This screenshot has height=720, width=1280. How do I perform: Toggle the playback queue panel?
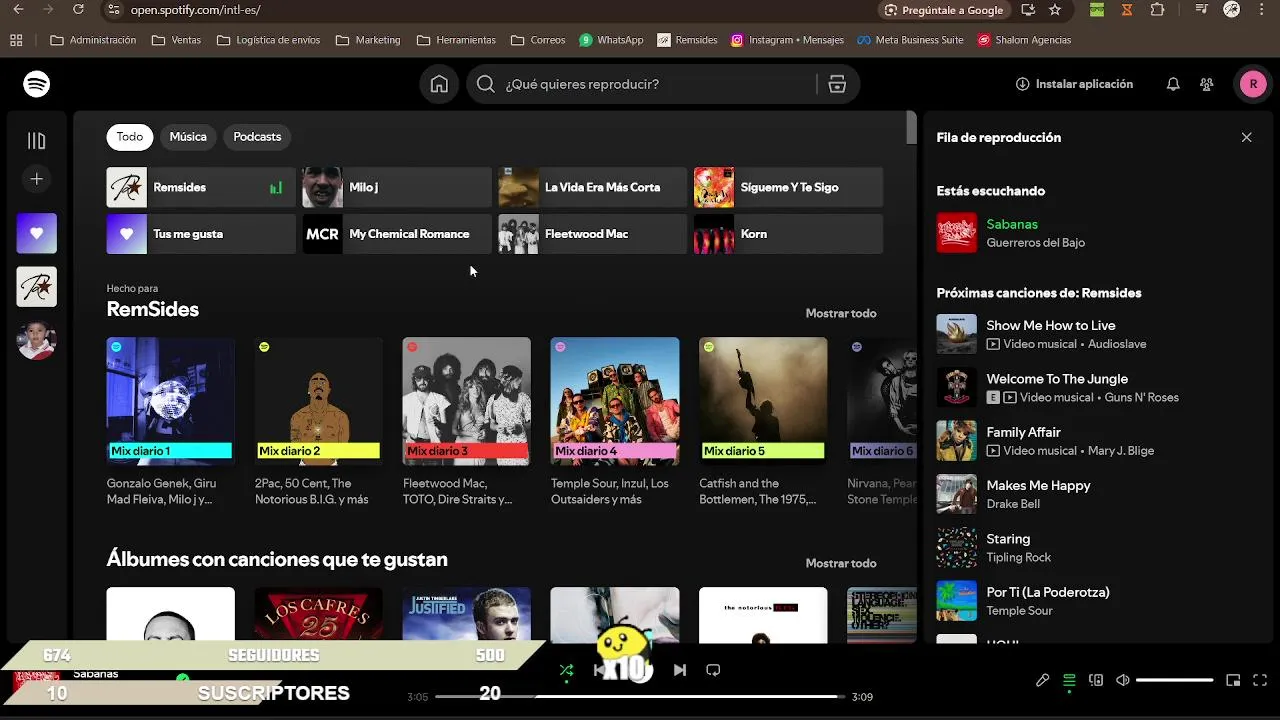(x=1069, y=680)
